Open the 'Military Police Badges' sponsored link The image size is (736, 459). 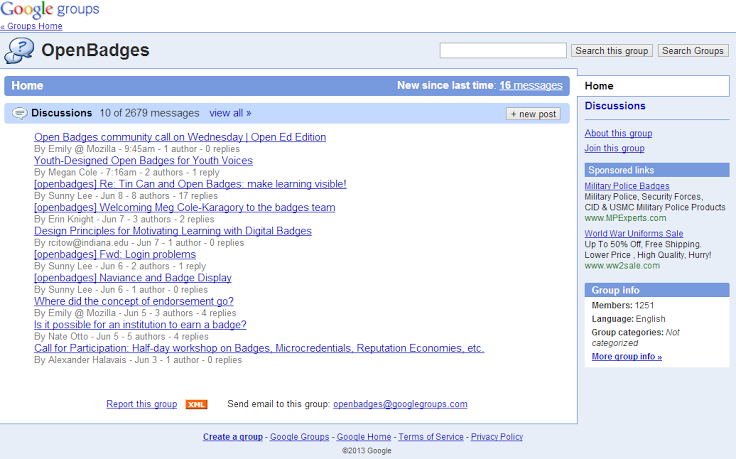(x=627, y=186)
